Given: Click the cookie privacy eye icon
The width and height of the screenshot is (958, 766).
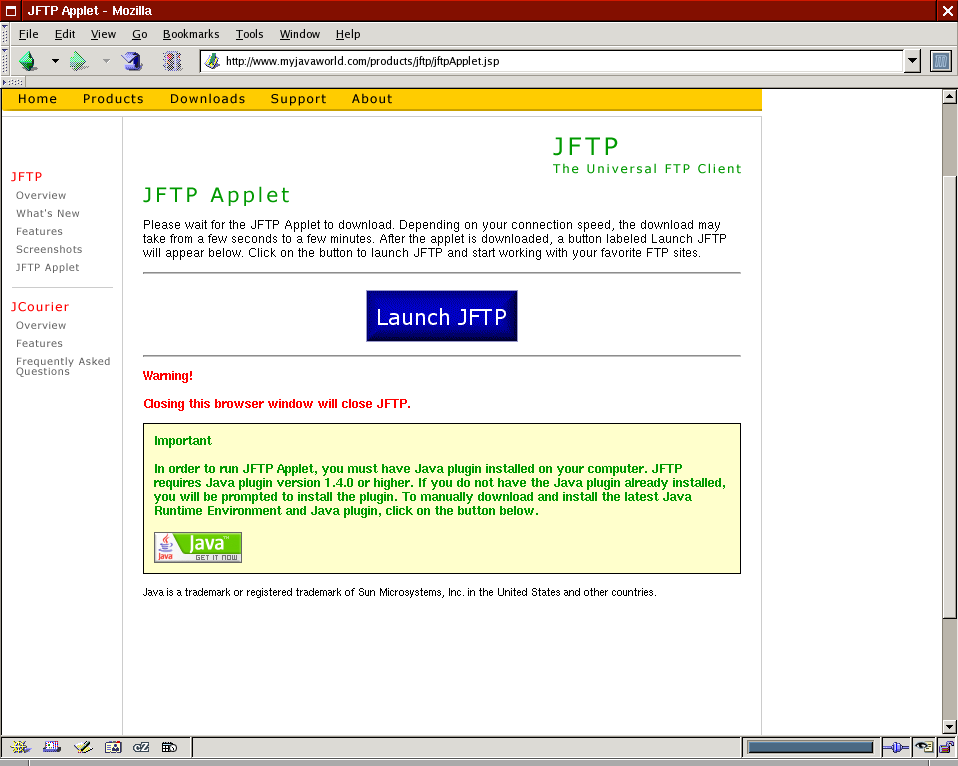Looking at the screenshot, I should point(924,747).
